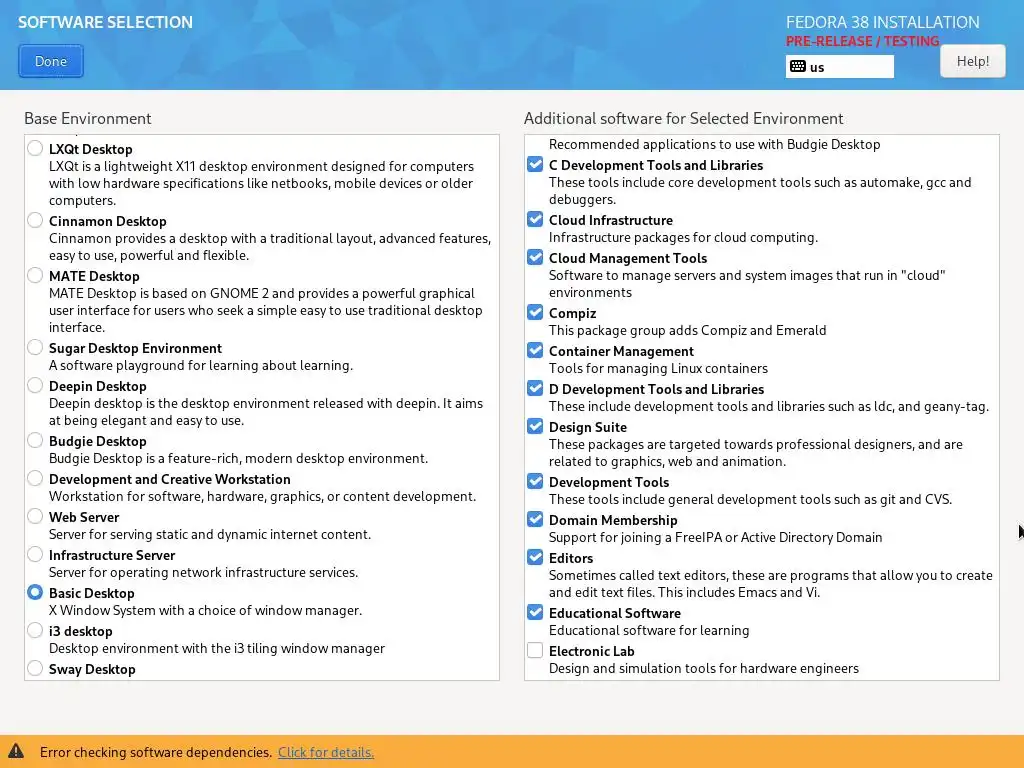Viewport: 1024px width, 768px height.
Task: Choose Infrastructure Server radio button
Action: tap(35, 554)
